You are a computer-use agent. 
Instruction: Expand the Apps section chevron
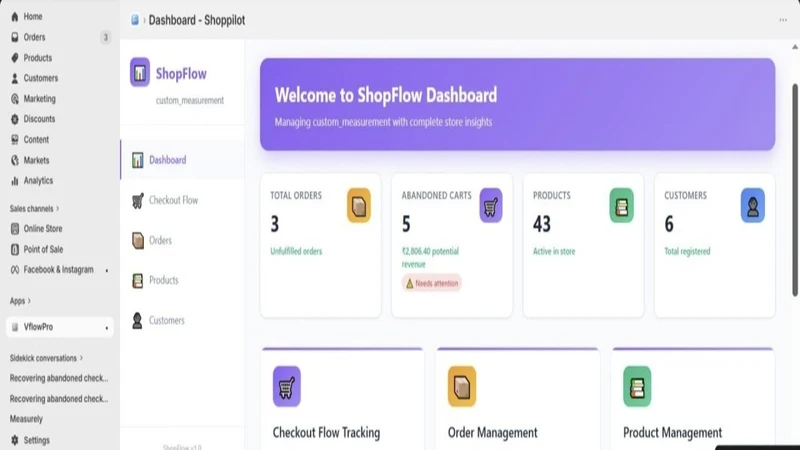point(29,301)
